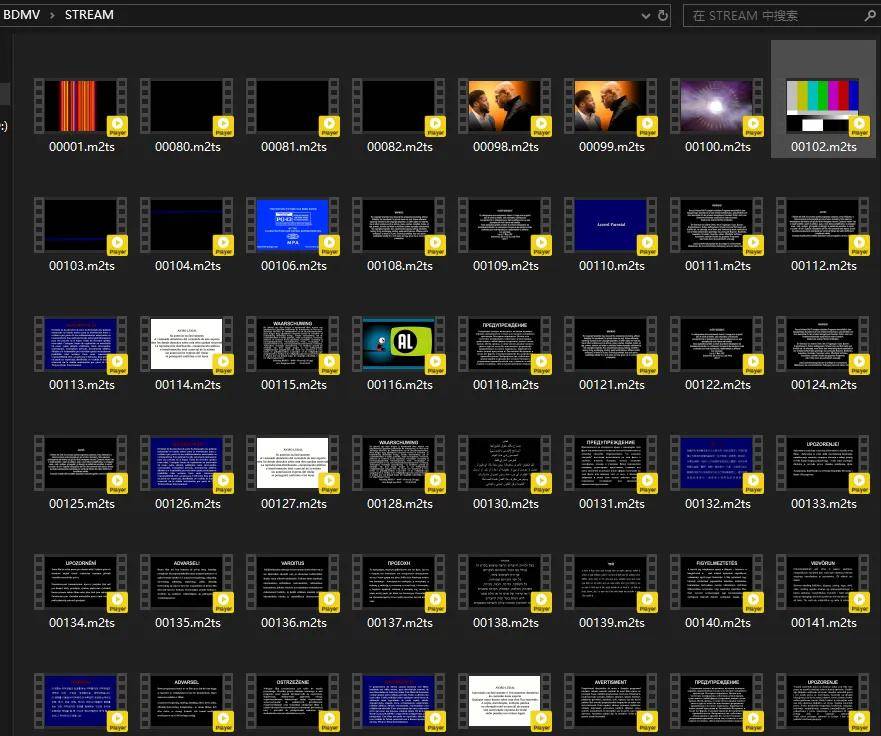881x736 pixels.
Task: Select the 00112.m2ts file icon
Action: [x=823, y=225]
